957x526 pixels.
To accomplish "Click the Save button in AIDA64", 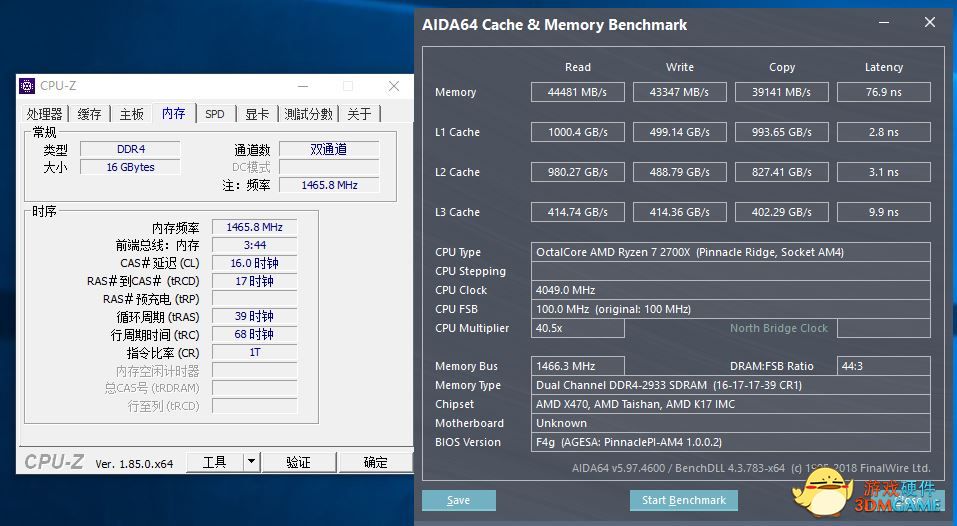I will click(458, 500).
